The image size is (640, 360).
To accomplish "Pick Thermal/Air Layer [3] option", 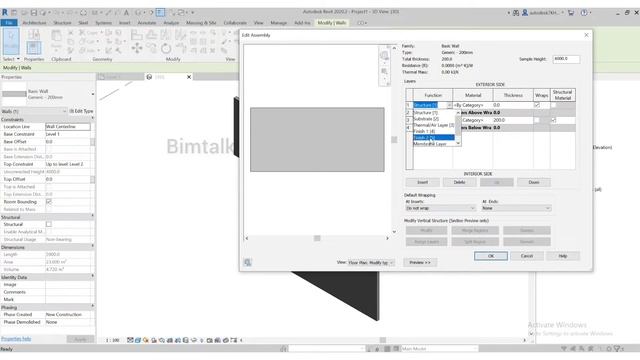I will [x=433, y=125].
